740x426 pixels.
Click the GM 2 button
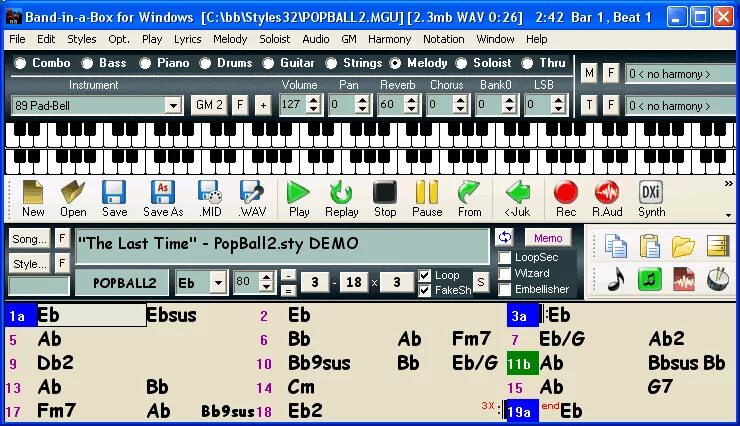[x=209, y=105]
